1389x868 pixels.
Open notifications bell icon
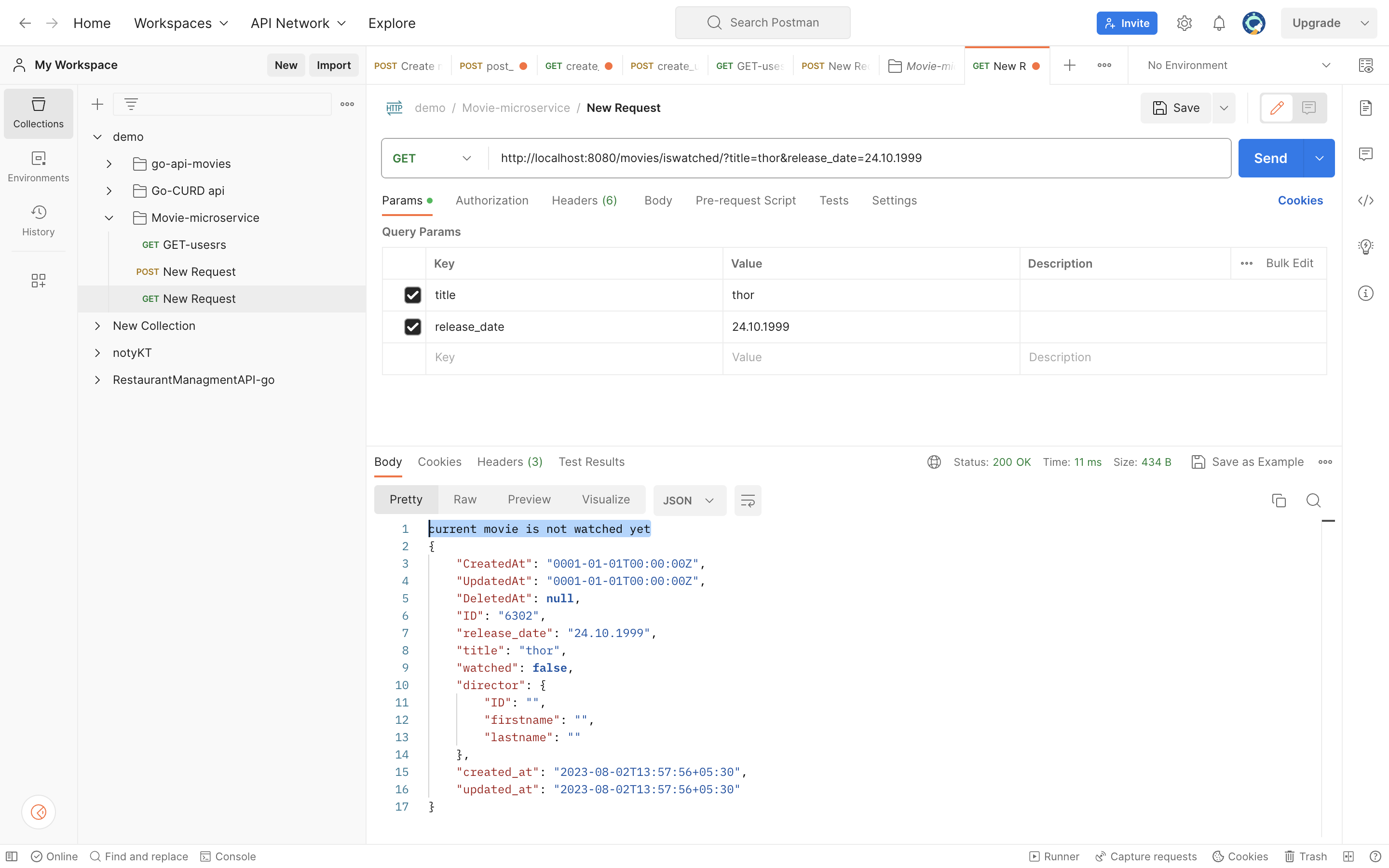(1219, 23)
